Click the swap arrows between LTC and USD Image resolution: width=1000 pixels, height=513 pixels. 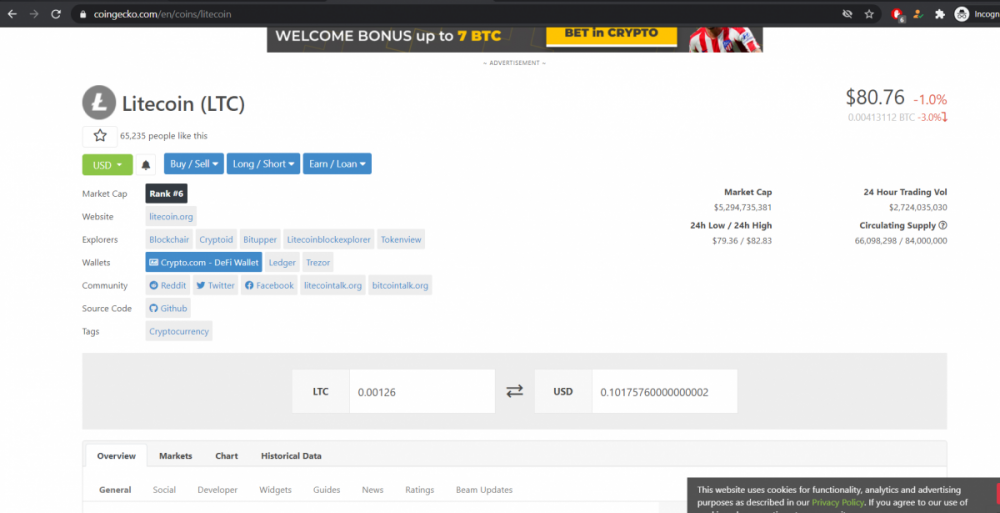[x=514, y=391]
